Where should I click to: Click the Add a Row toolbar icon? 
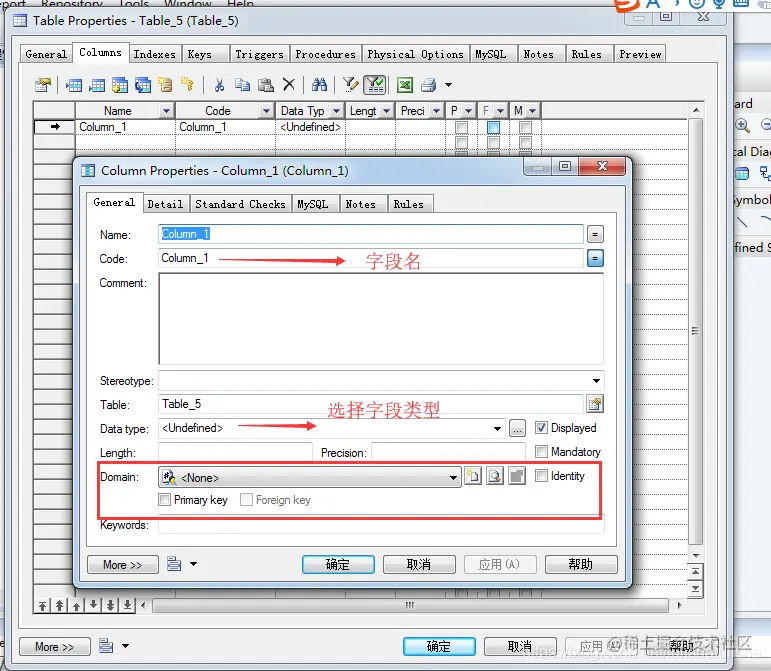96,85
